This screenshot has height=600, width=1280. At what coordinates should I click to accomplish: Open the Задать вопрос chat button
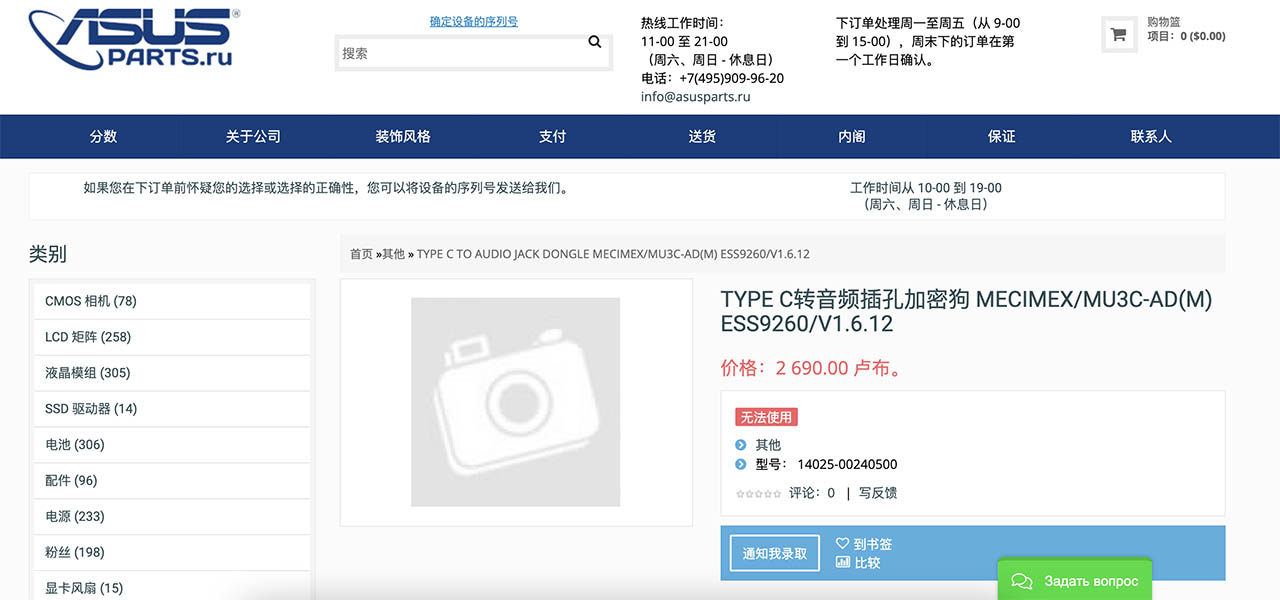click(1075, 581)
